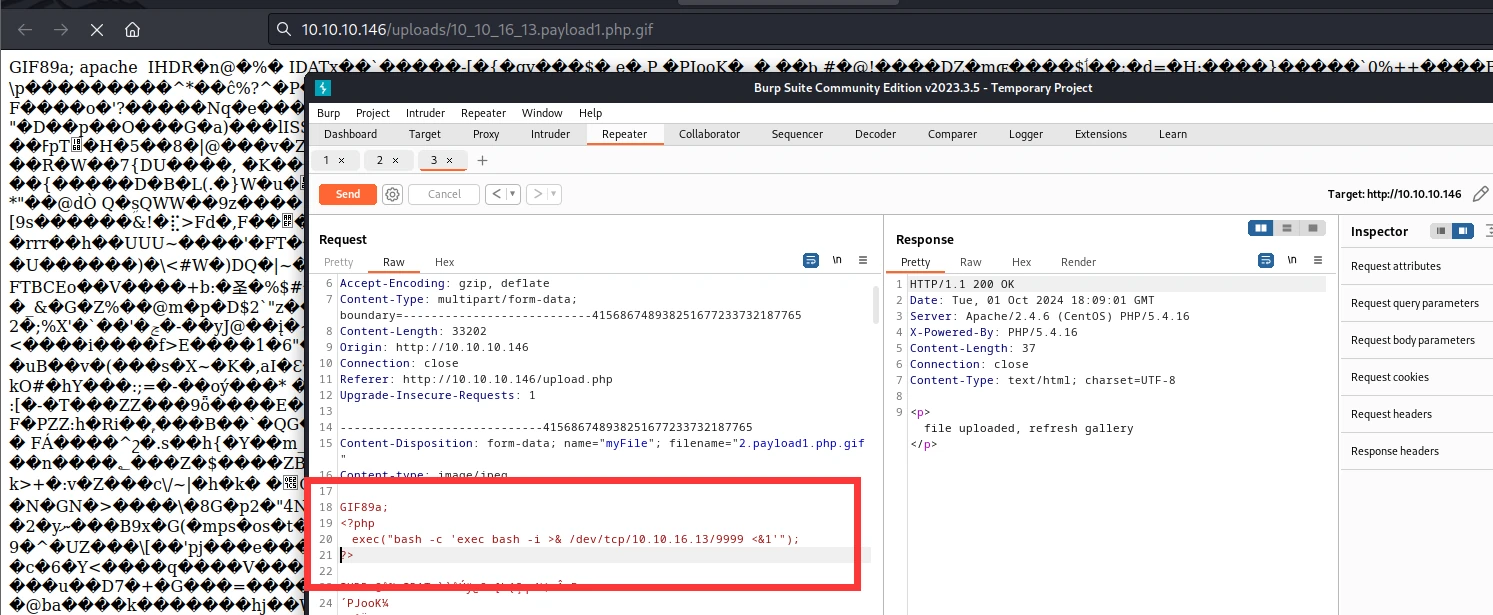This screenshot has width=1493, height=615.
Task: Expand Response headers in Inspector
Action: pos(1417,451)
